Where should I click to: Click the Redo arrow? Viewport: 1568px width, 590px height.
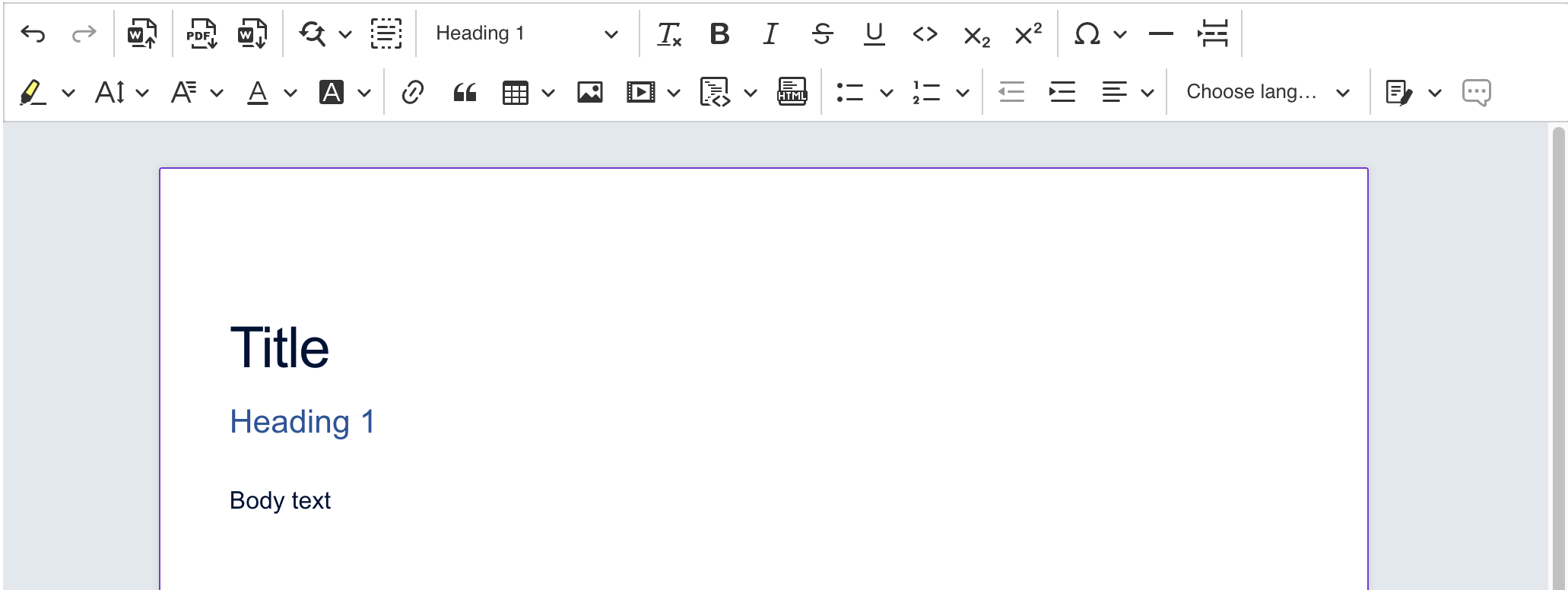click(84, 33)
